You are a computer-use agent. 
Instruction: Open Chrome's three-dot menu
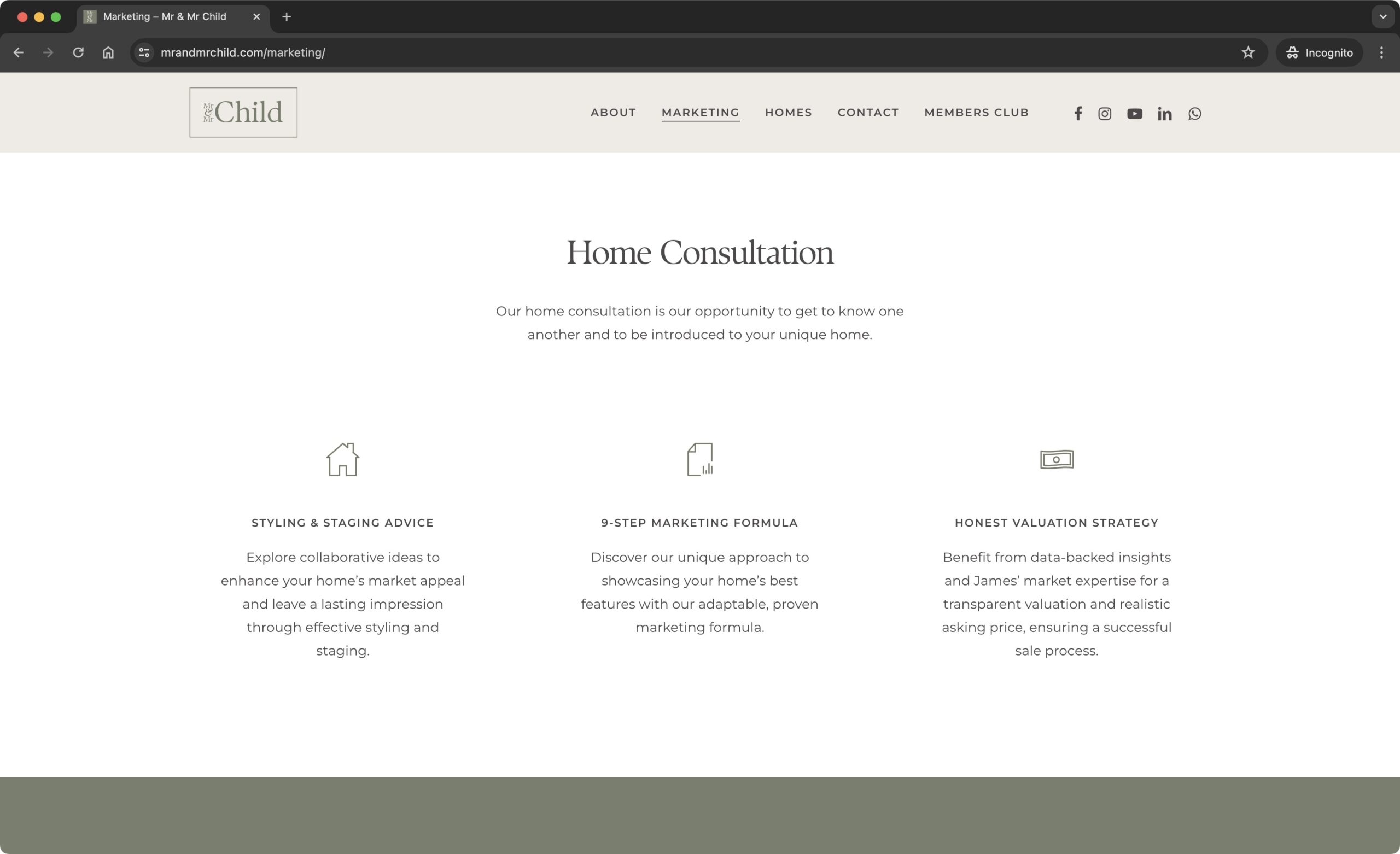click(1381, 52)
